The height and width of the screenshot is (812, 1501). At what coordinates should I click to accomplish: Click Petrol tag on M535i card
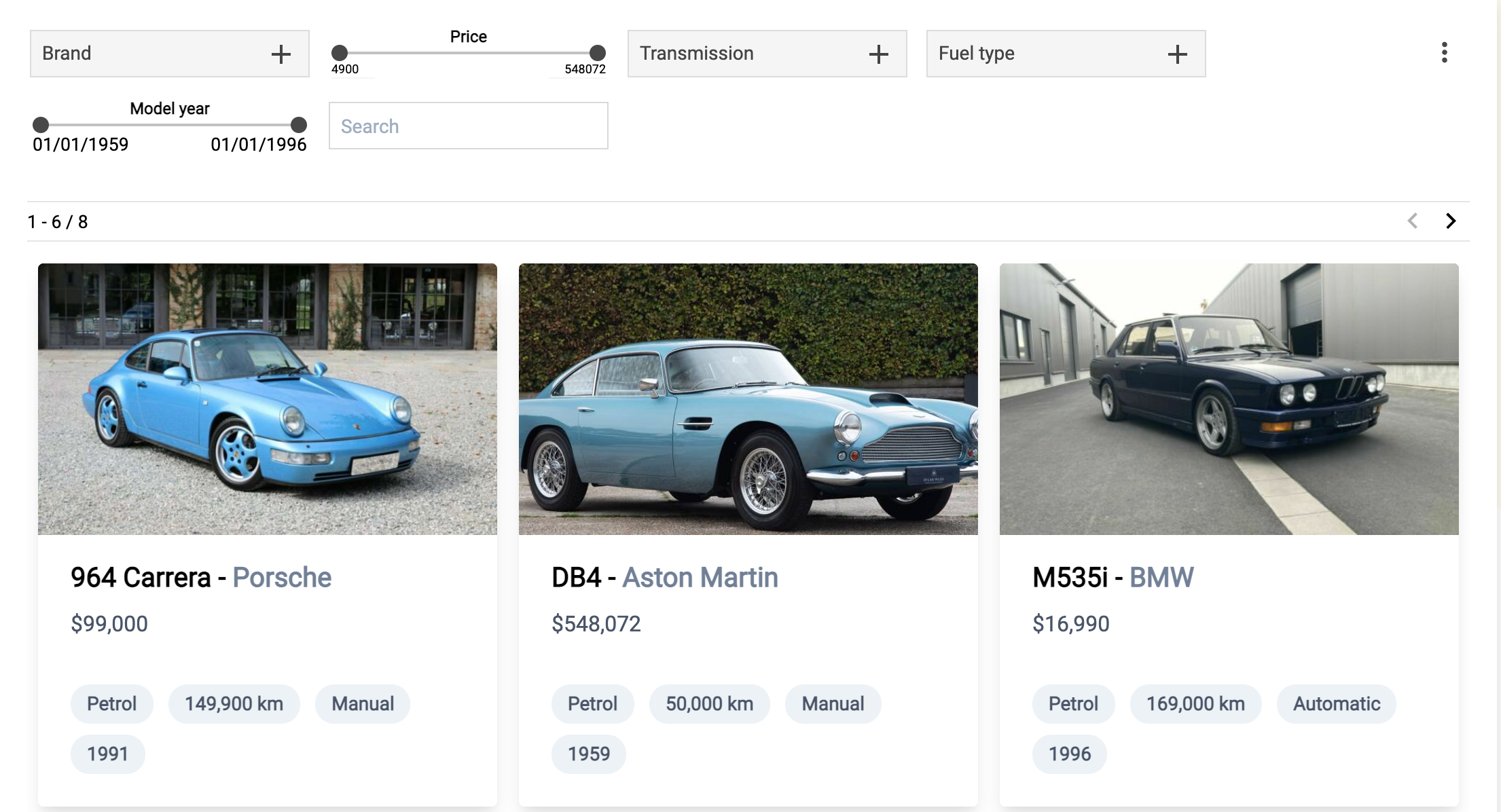1074,704
